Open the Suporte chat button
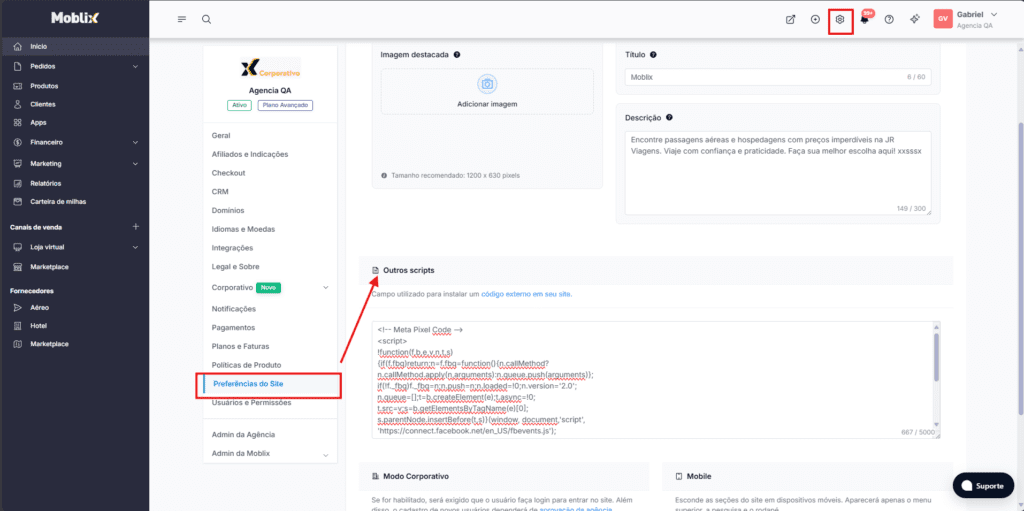 [x=981, y=485]
